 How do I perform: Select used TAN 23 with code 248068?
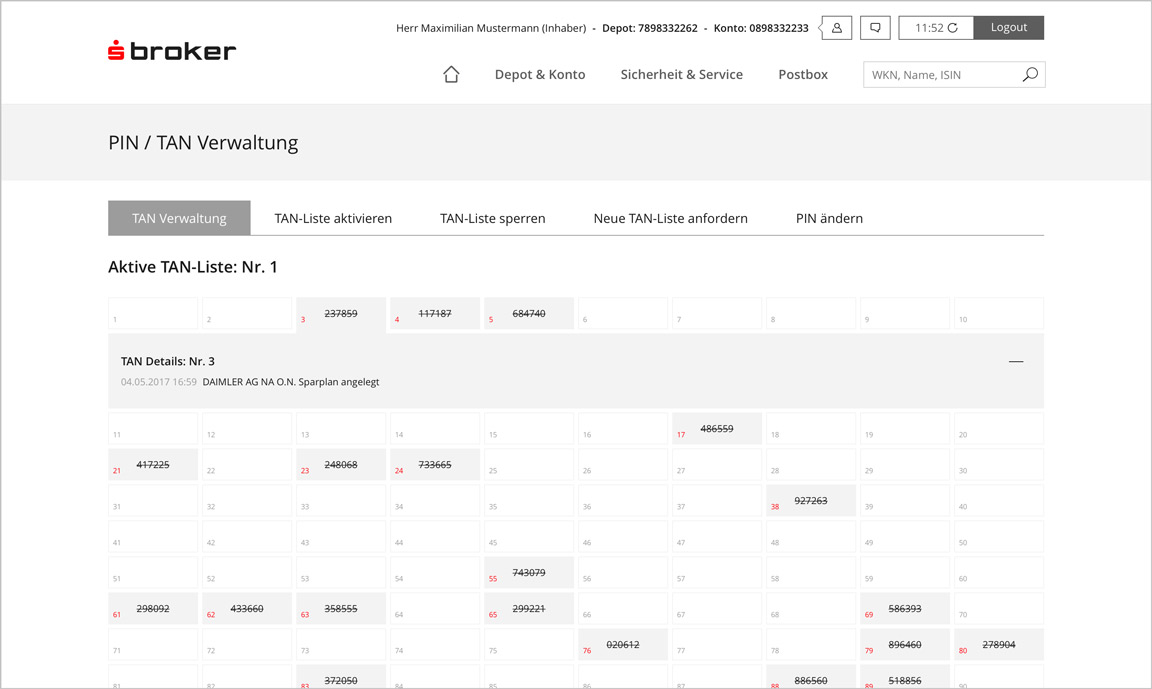click(x=341, y=465)
